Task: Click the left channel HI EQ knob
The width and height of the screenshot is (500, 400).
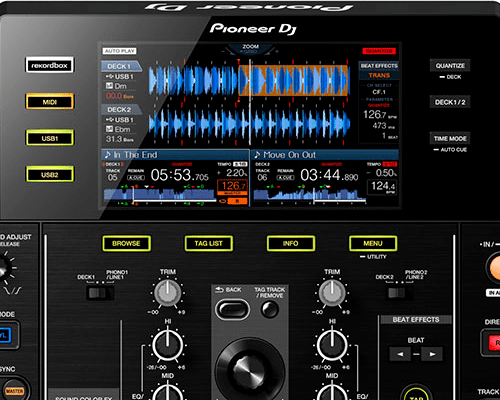Action: click(168, 345)
